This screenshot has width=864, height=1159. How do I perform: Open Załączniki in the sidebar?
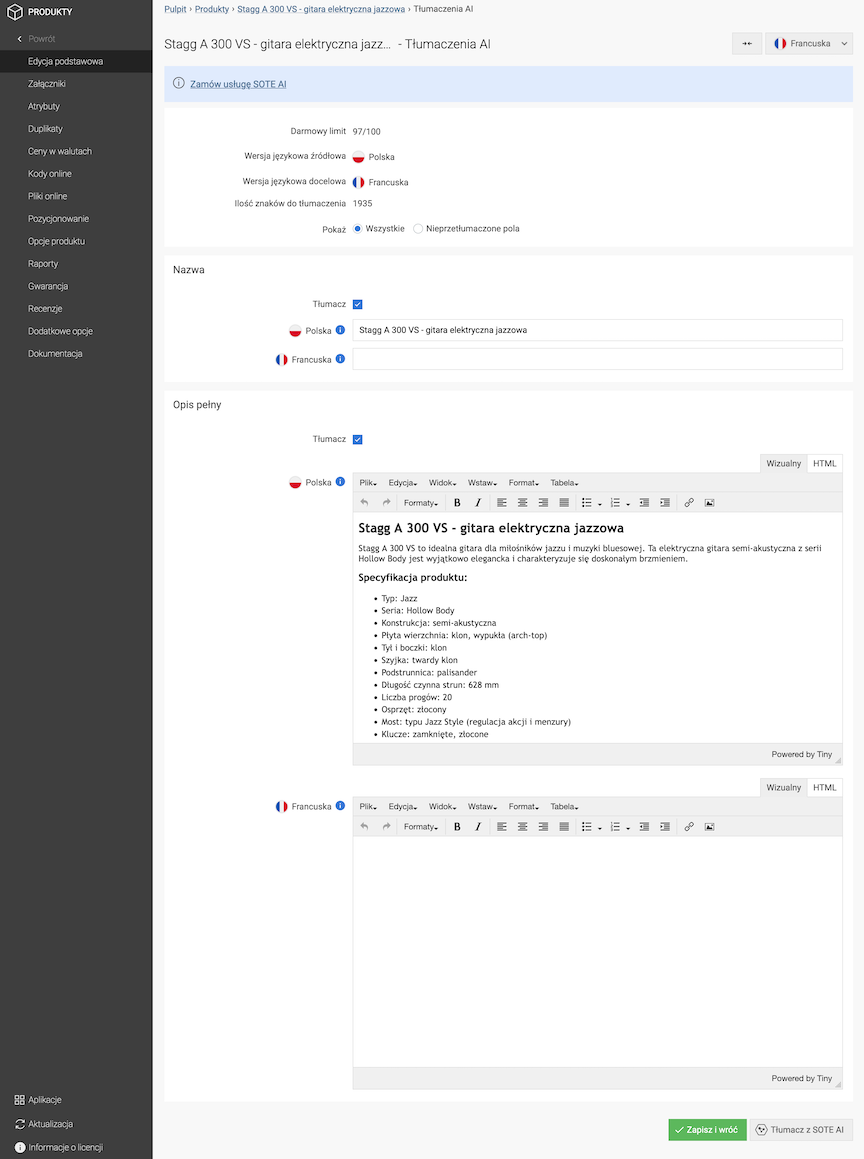47,84
